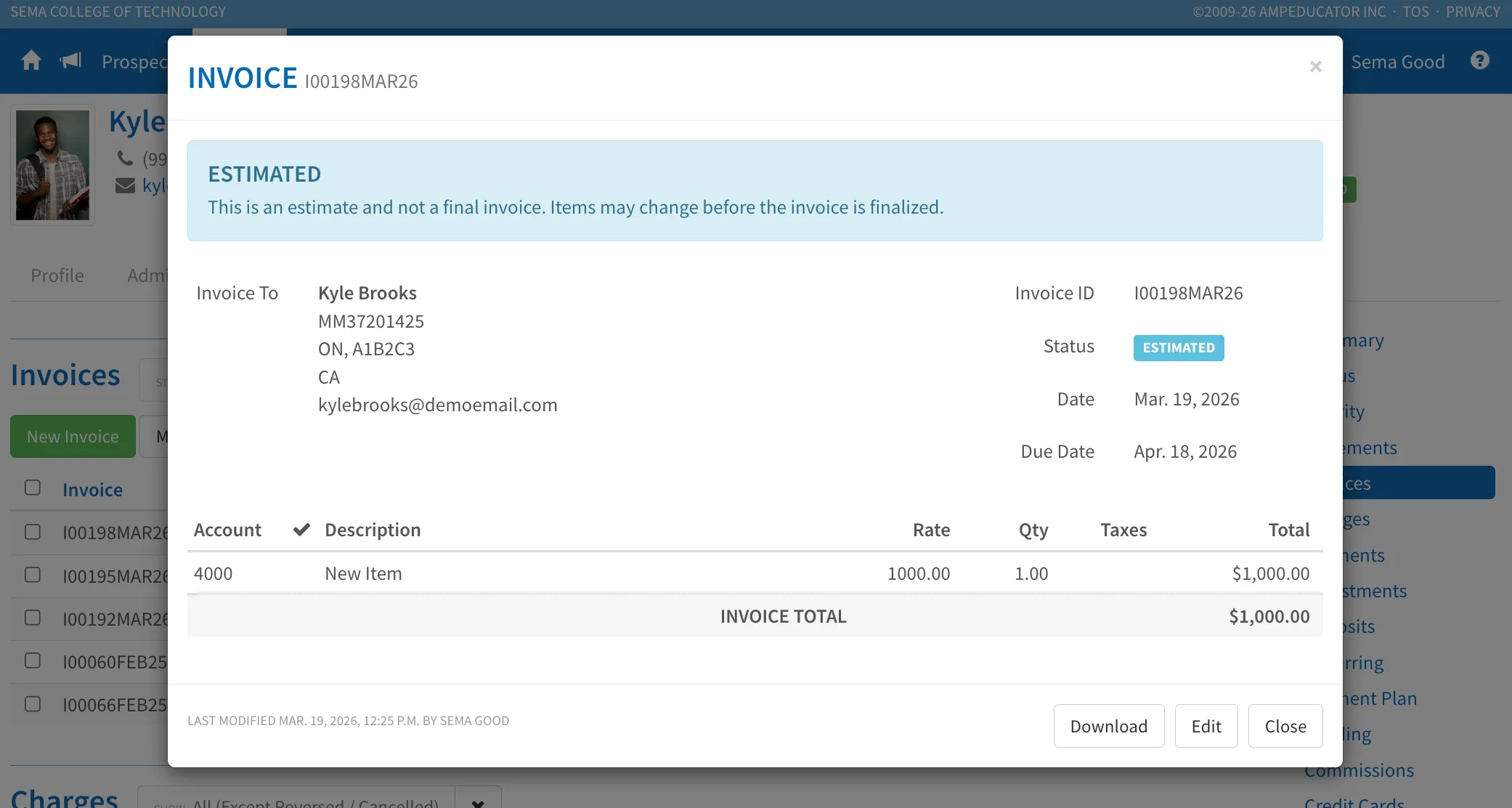
Task: Click the ESTIMATED status badge
Action: (1179, 347)
